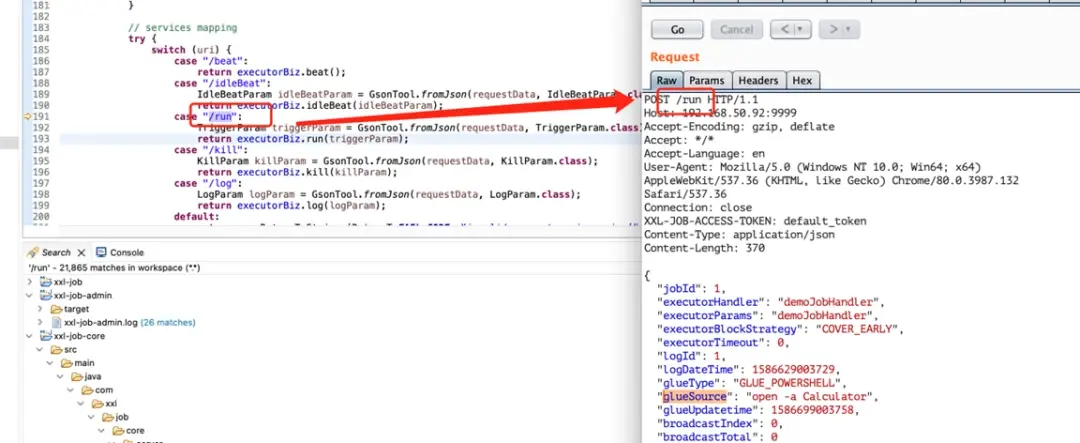The width and height of the screenshot is (1080, 443).
Task: Click the arrow marker at line 191 gutter
Action: 27,117
